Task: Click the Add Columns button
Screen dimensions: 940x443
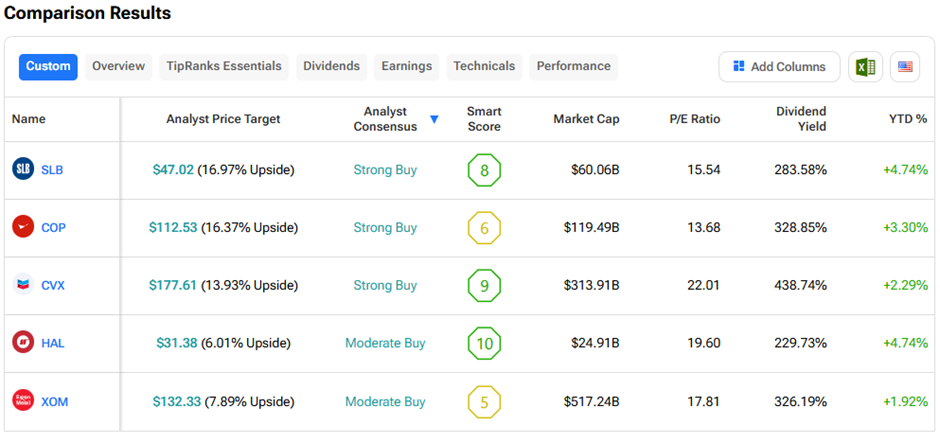Action: tap(779, 67)
